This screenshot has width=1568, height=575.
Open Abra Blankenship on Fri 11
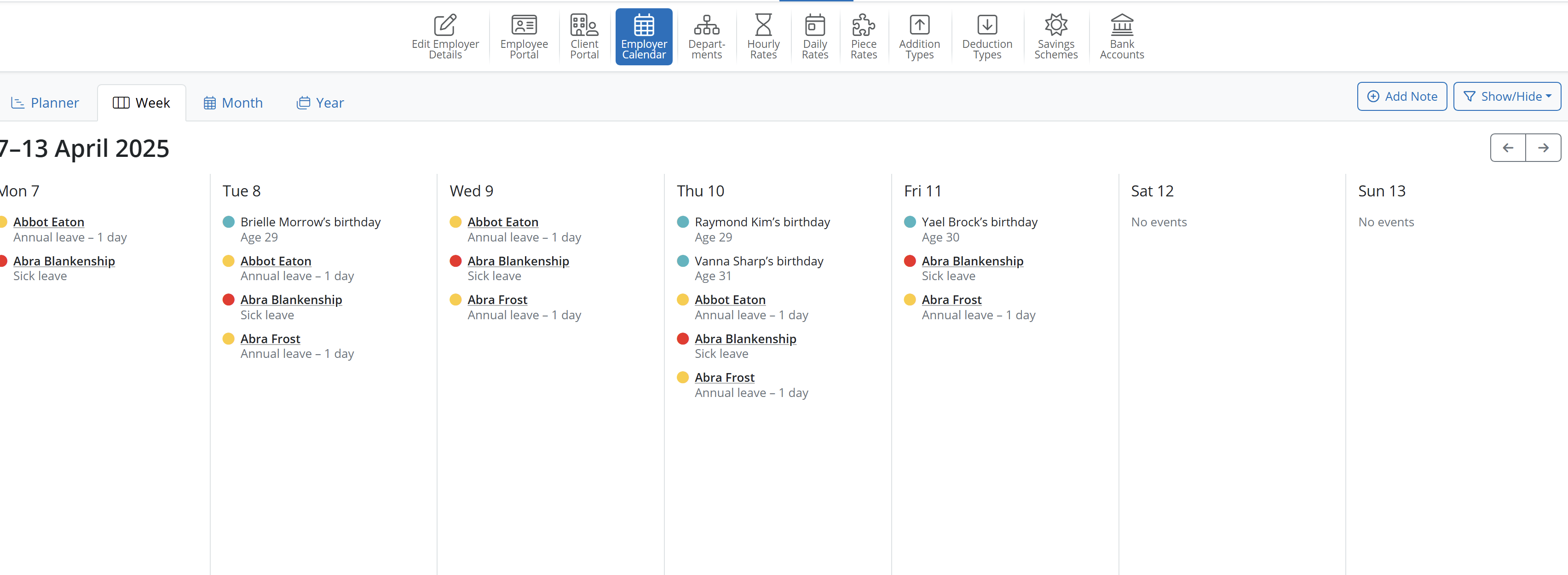(972, 261)
